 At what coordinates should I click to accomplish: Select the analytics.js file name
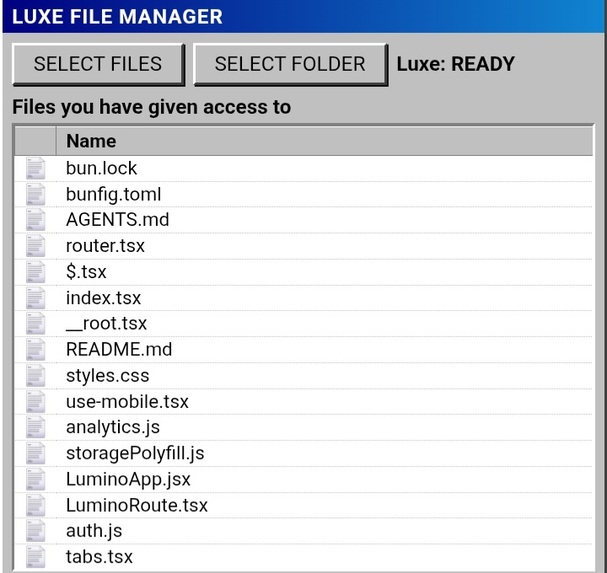tap(113, 427)
